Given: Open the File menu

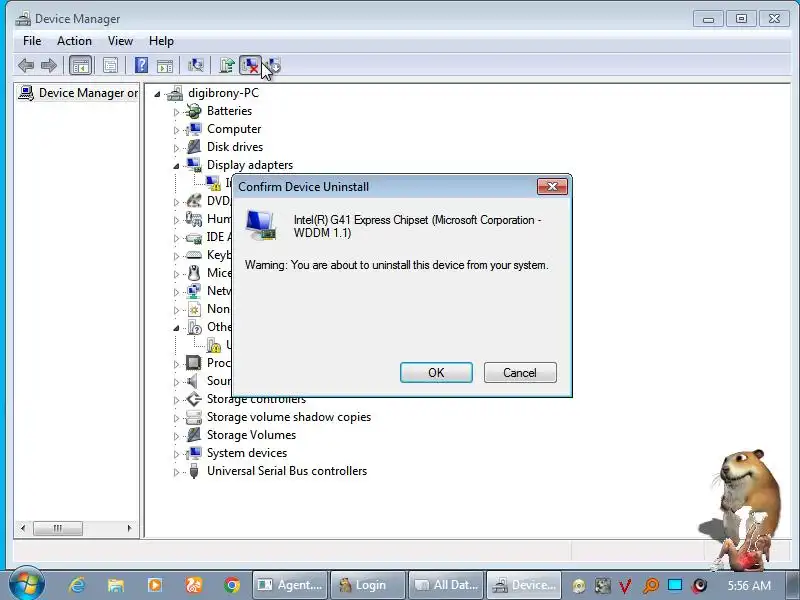Looking at the screenshot, I should click(32, 41).
